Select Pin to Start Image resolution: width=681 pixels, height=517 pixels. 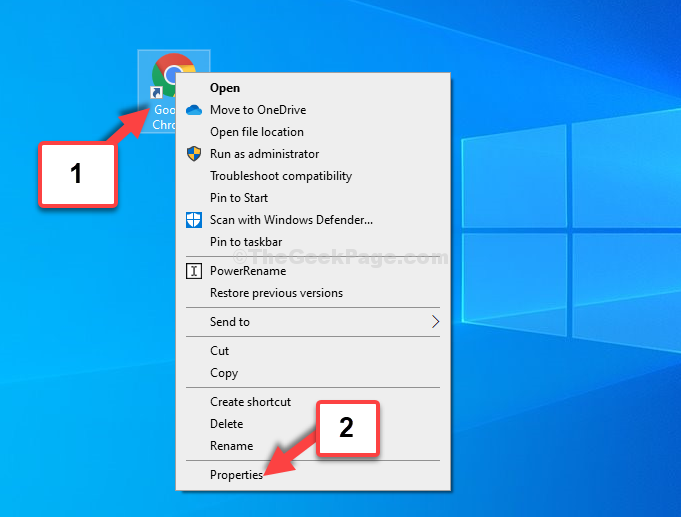pos(313,198)
